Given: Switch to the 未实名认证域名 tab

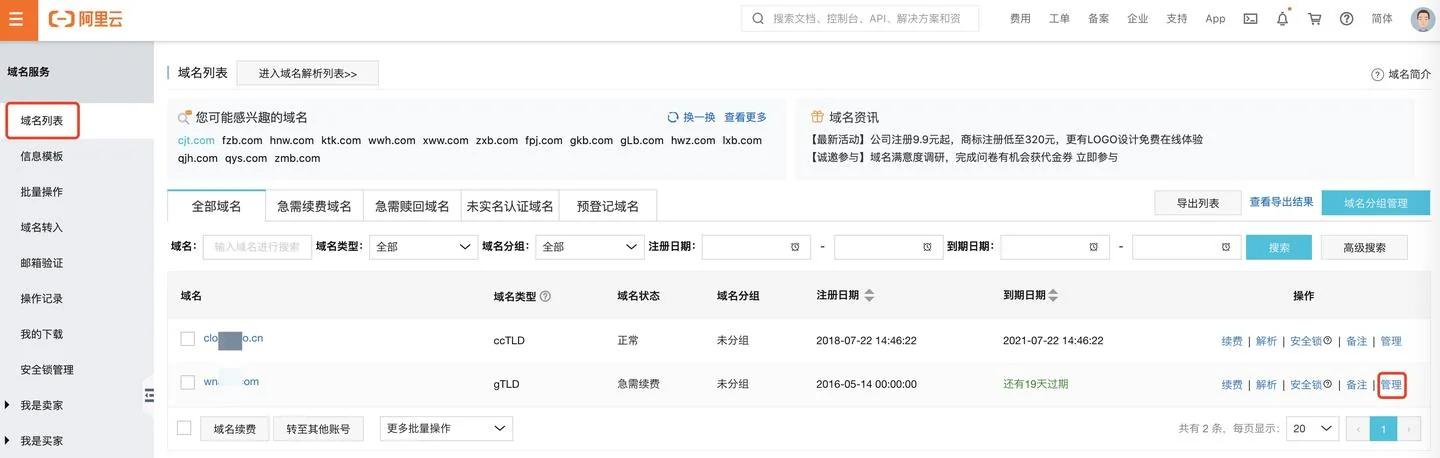Looking at the screenshot, I should click(x=510, y=206).
